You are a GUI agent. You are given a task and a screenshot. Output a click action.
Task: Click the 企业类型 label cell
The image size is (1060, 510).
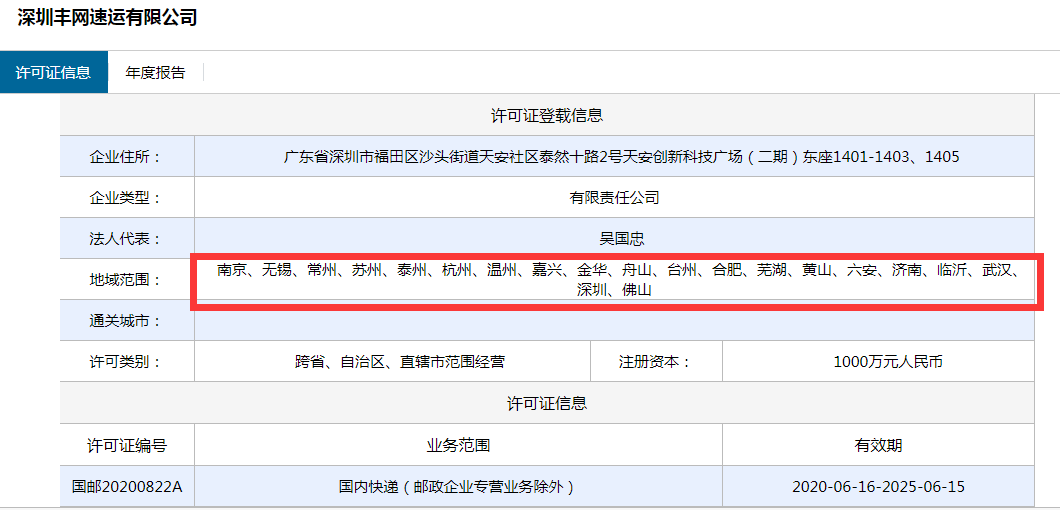(x=127, y=198)
